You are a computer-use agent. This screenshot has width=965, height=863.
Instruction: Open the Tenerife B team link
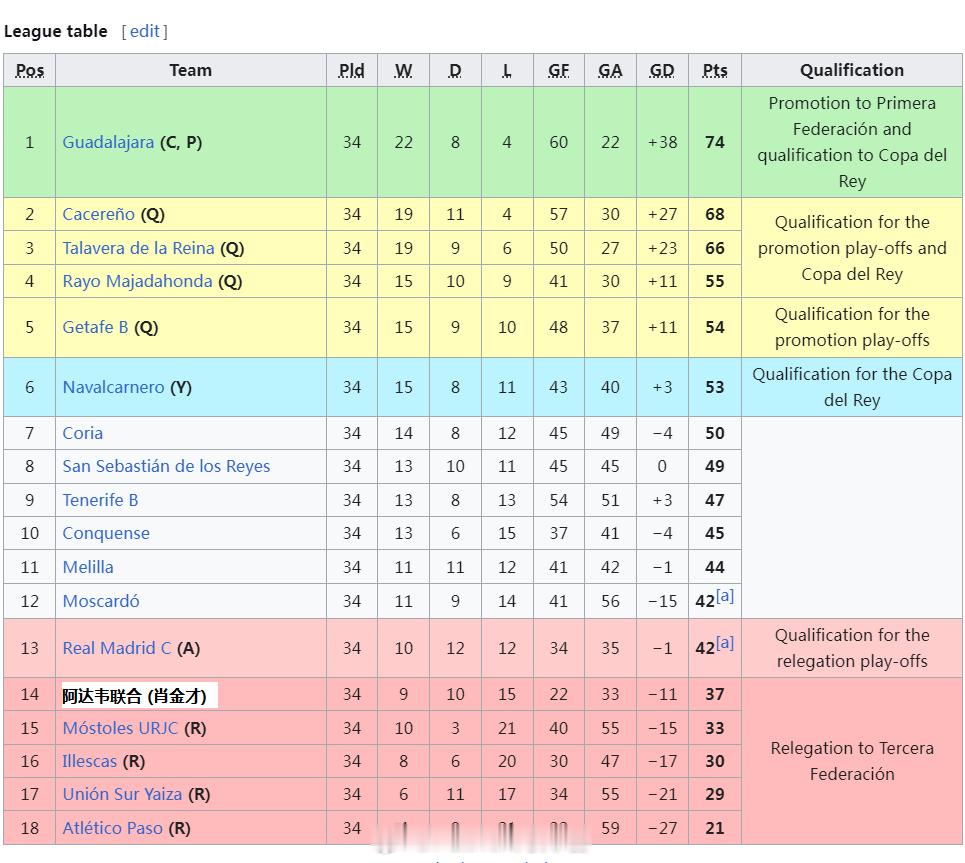pyautogui.click(x=100, y=500)
